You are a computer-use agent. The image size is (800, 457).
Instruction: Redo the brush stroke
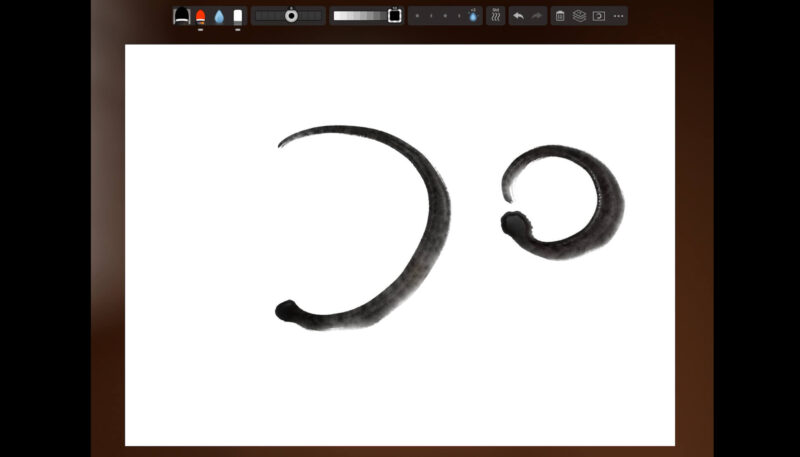[x=537, y=16]
